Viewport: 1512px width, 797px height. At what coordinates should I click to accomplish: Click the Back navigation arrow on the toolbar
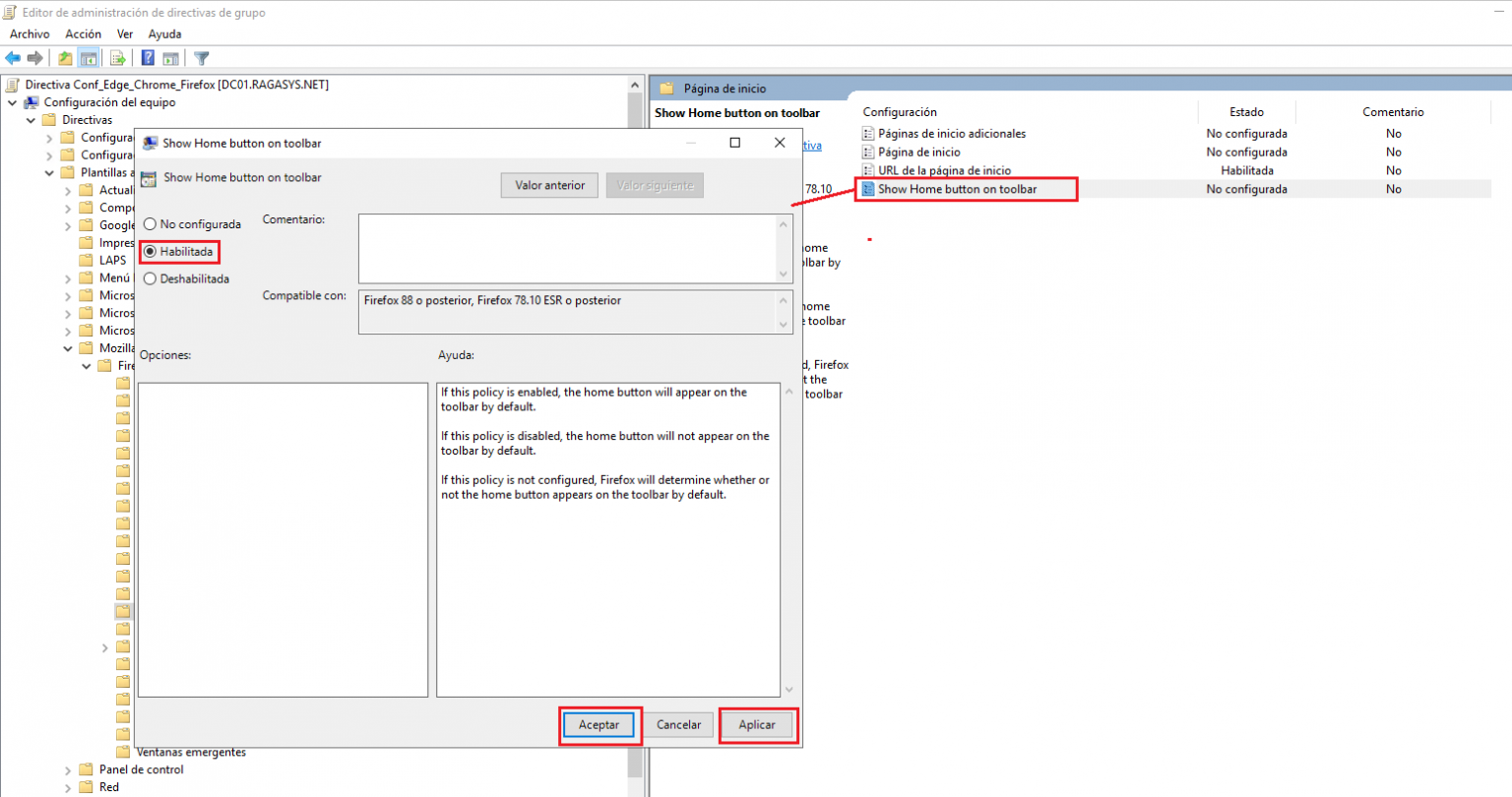(x=14, y=57)
